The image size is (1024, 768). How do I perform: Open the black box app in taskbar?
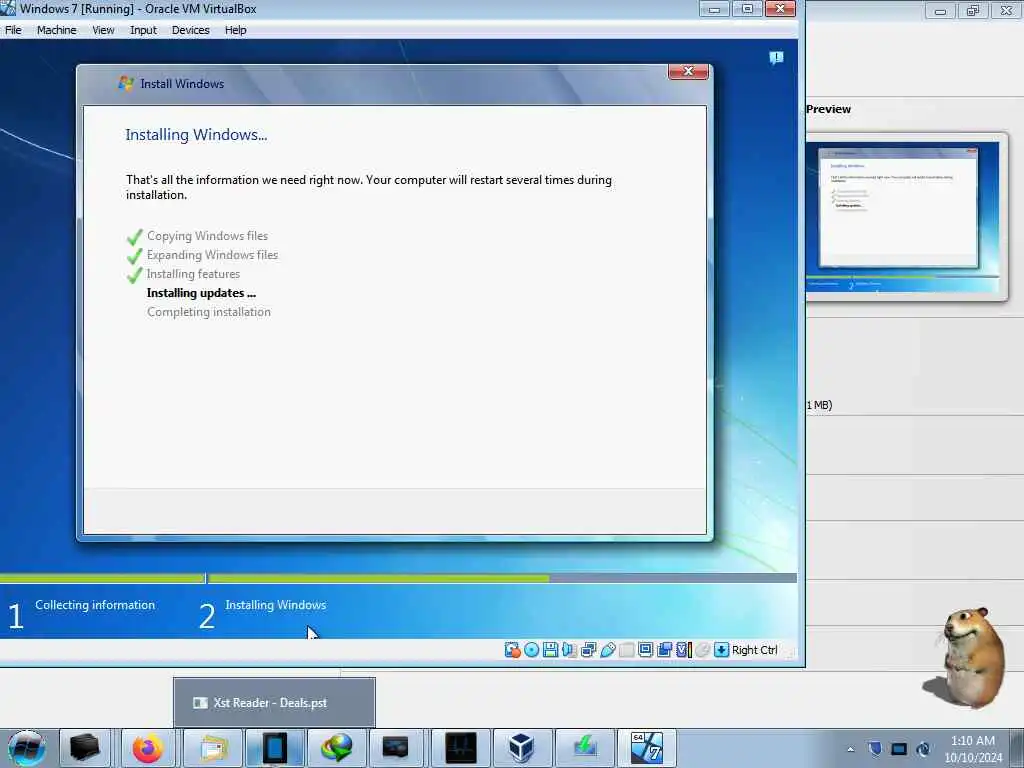[x=85, y=748]
